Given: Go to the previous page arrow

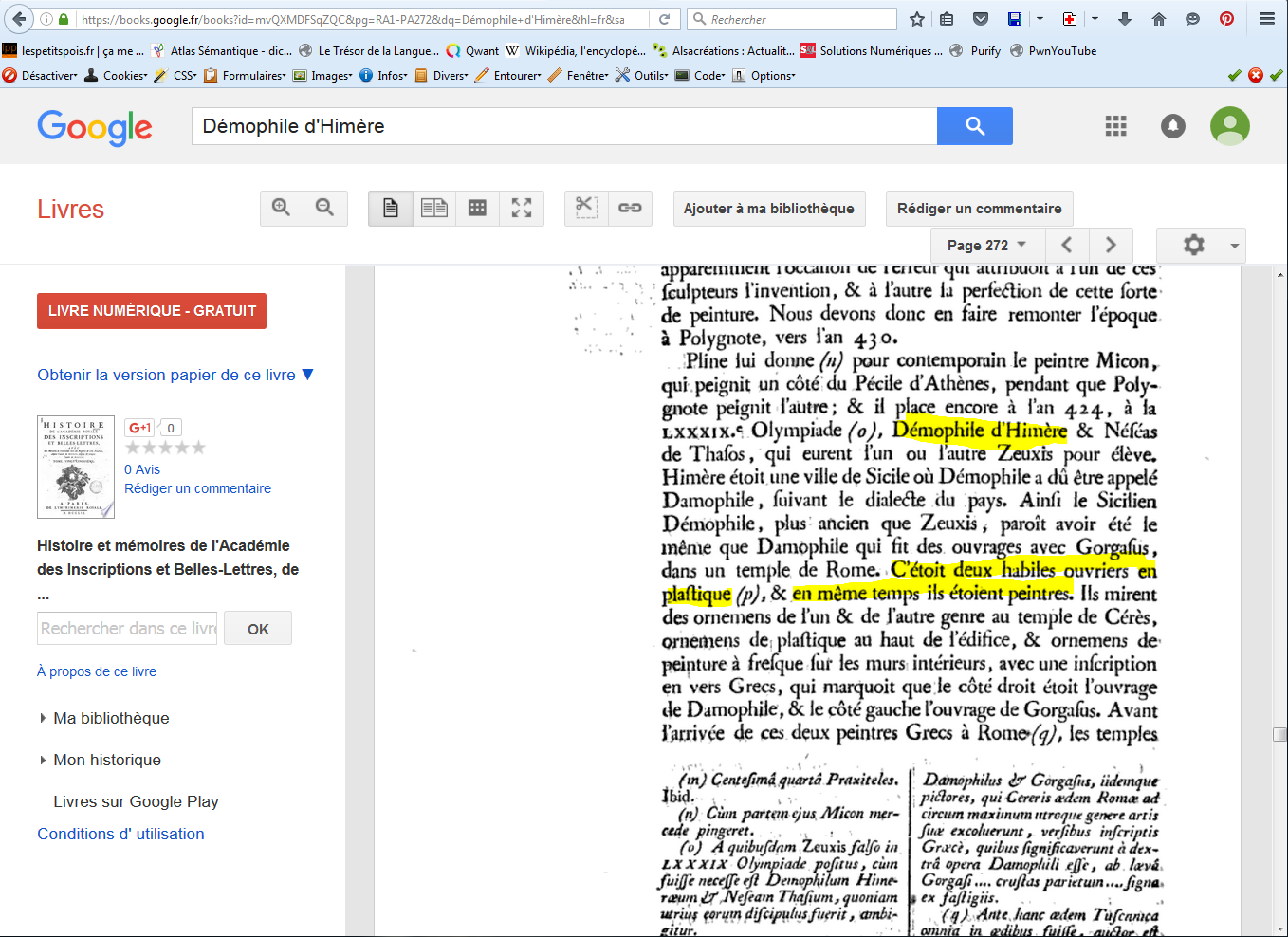Looking at the screenshot, I should [x=1067, y=245].
